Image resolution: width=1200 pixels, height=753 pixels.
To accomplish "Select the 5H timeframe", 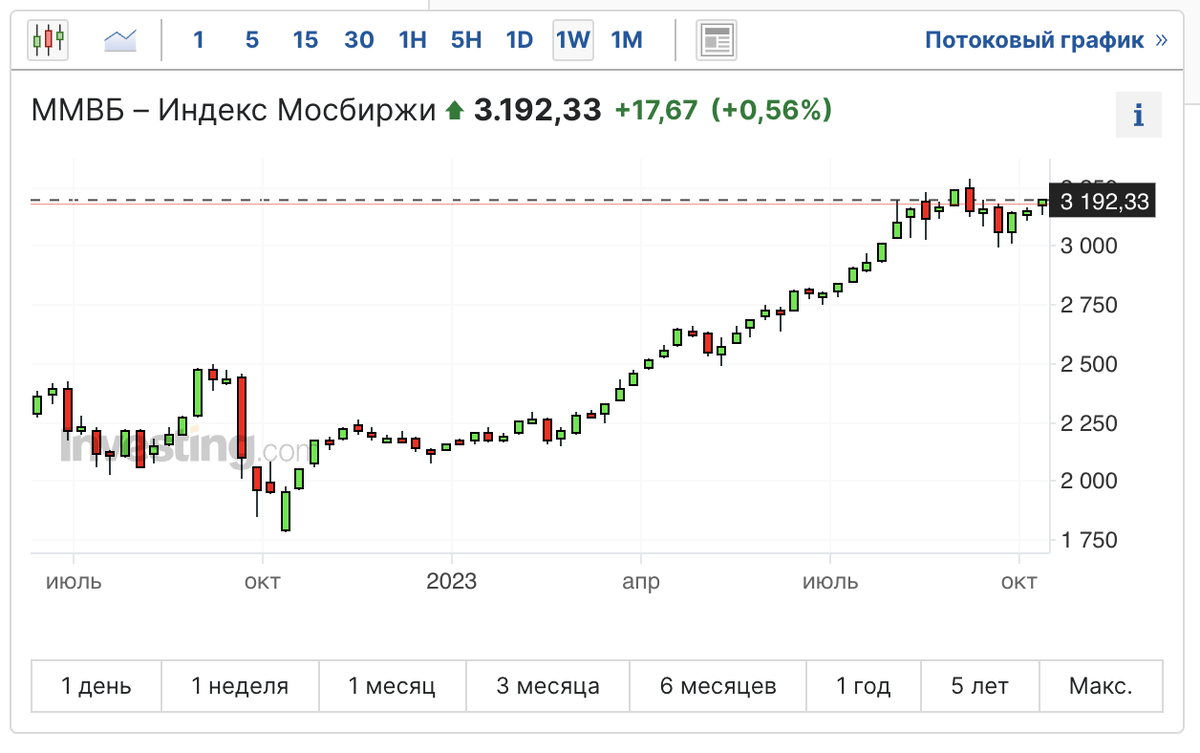I will (x=466, y=41).
